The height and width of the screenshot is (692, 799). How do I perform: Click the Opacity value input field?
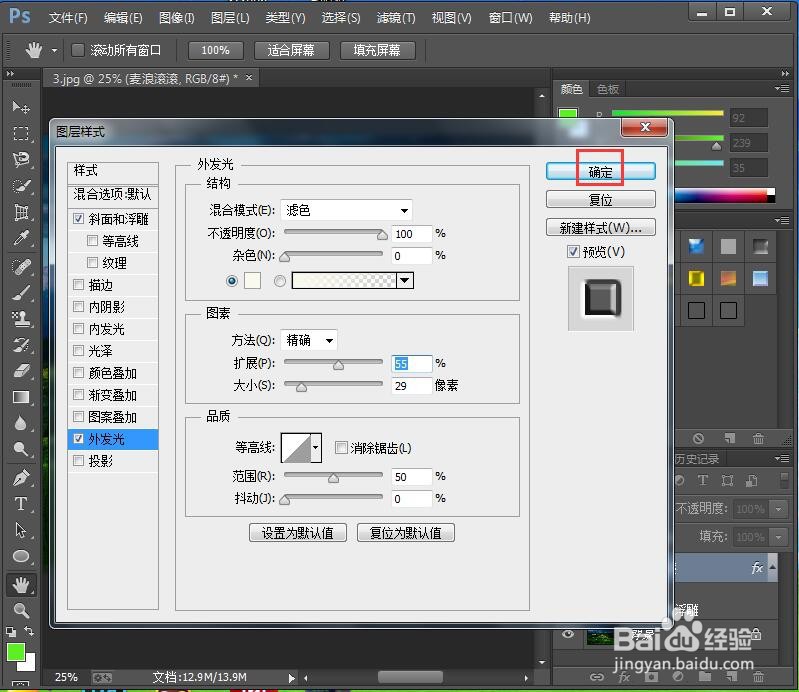pos(412,233)
